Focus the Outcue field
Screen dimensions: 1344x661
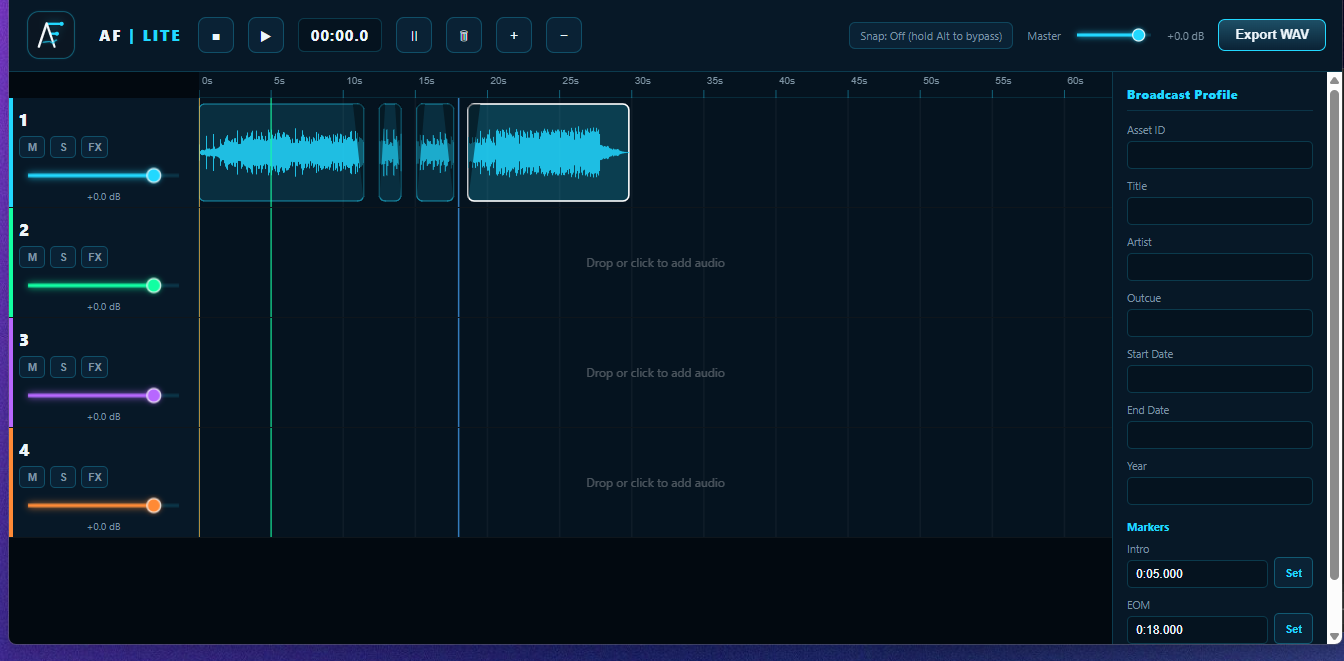pos(1219,323)
